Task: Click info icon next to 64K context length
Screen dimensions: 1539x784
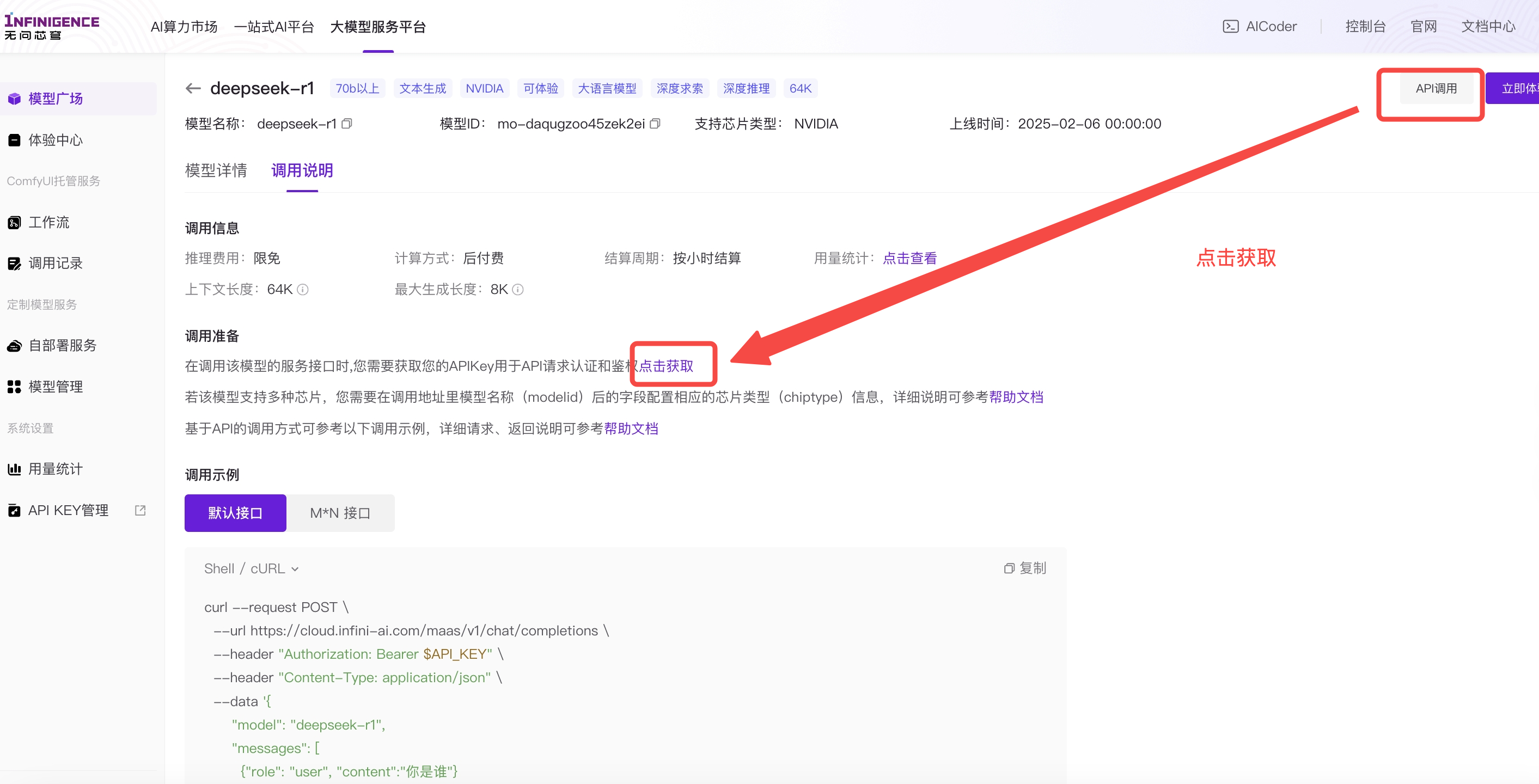Action: (x=303, y=290)
